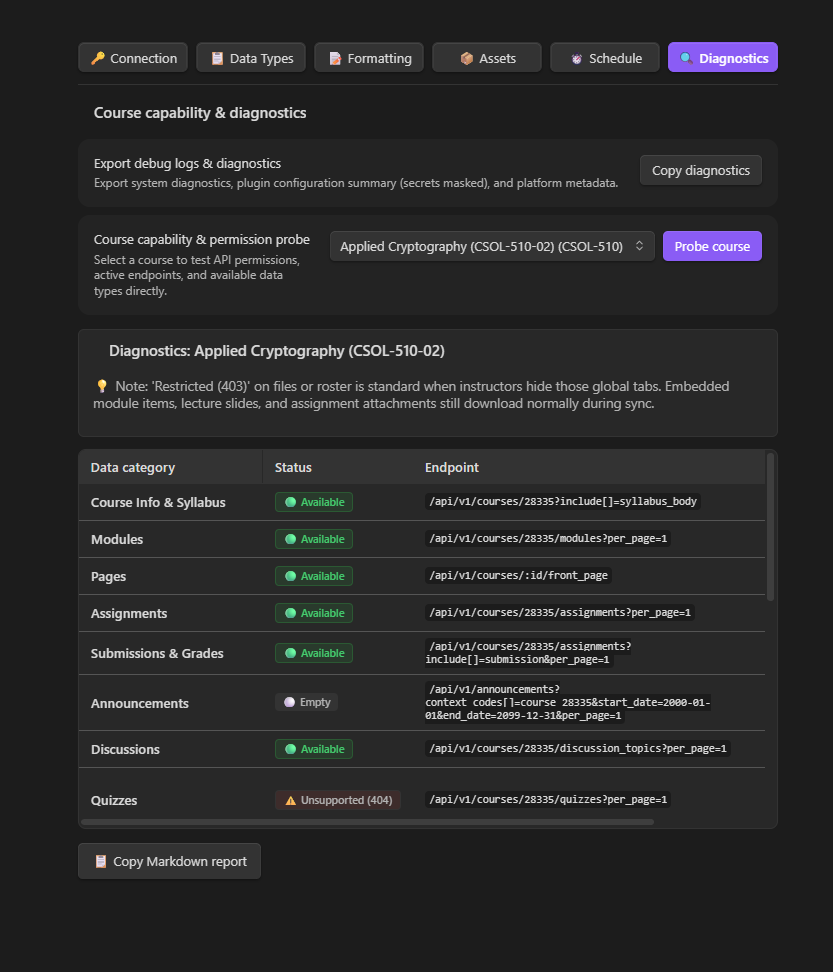Screen dimensions: 833x972
Task: Click the Available badge in Discussions row
Action: 314,749
